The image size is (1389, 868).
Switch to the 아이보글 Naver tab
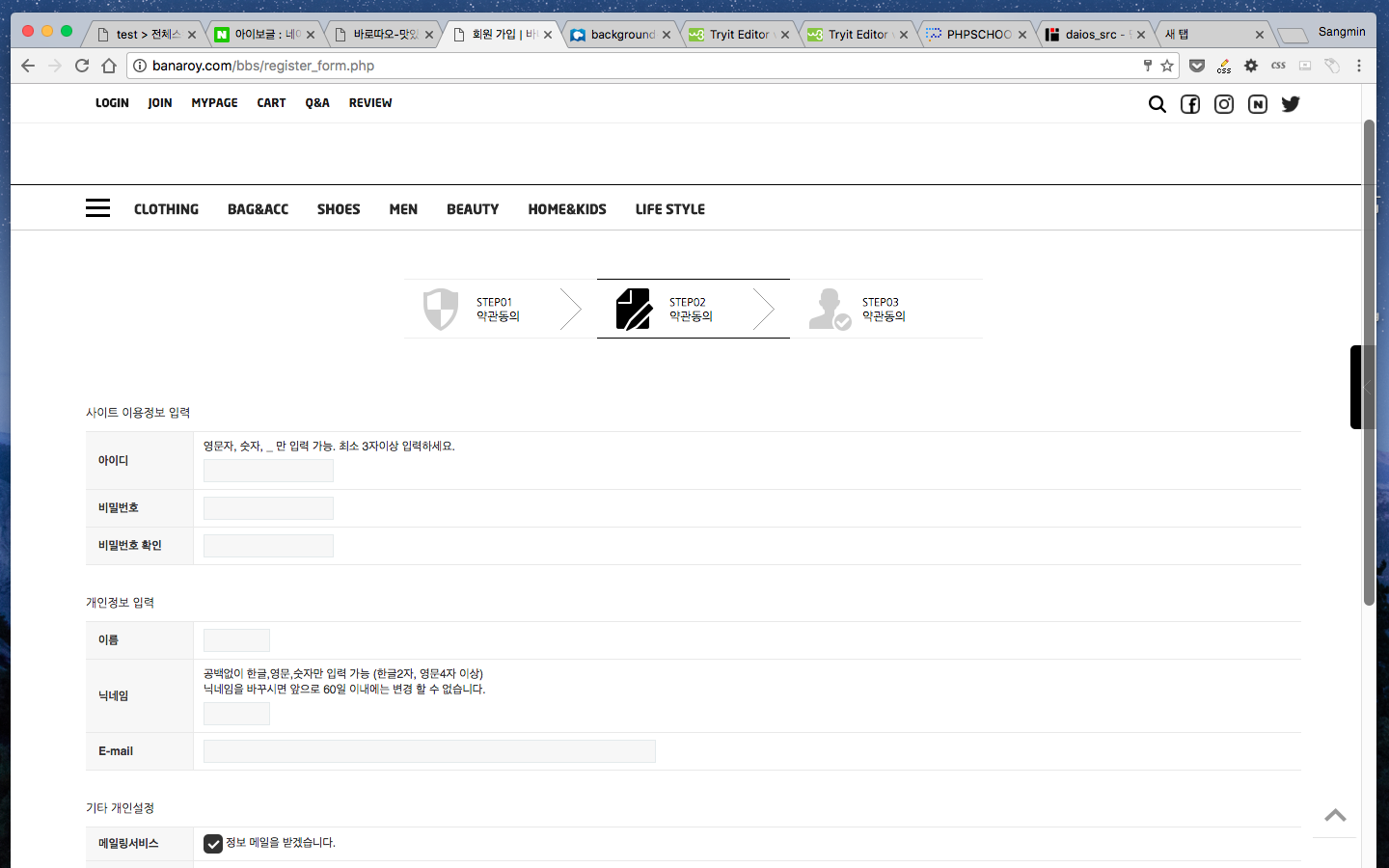pos(264,34)
